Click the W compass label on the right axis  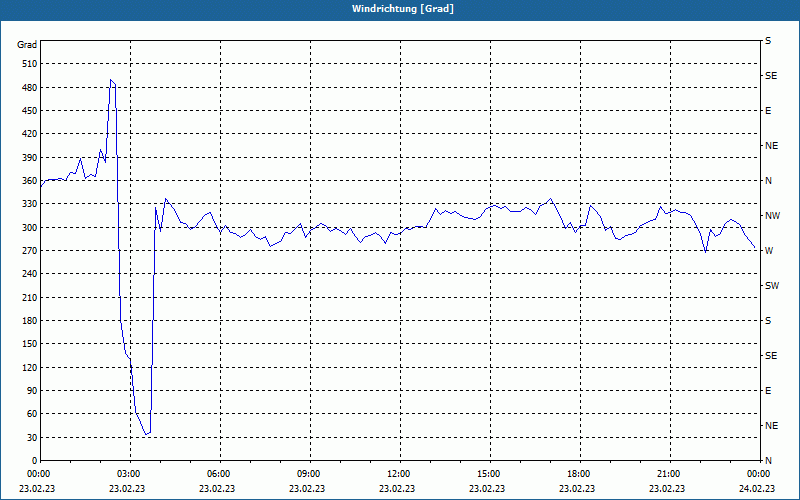(769, 251)
